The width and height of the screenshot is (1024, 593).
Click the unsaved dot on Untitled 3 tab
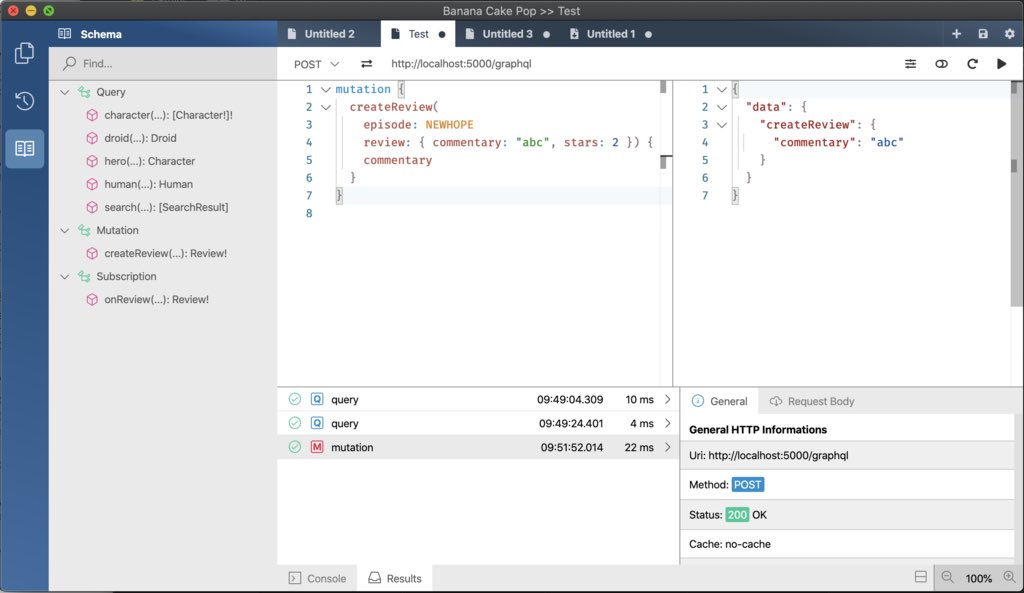547,35
